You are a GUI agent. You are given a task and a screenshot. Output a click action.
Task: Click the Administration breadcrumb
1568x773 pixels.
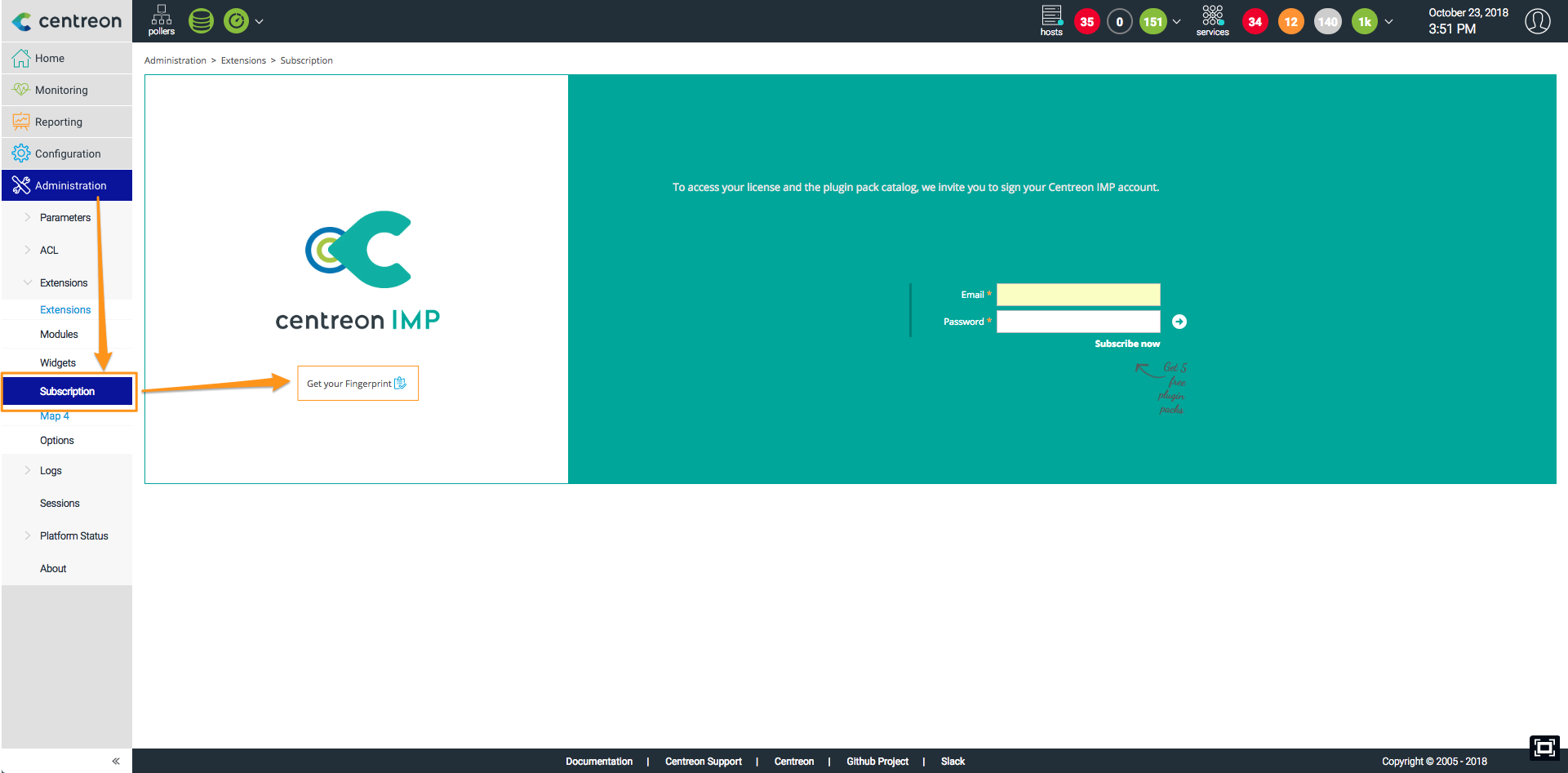(175, 60)
